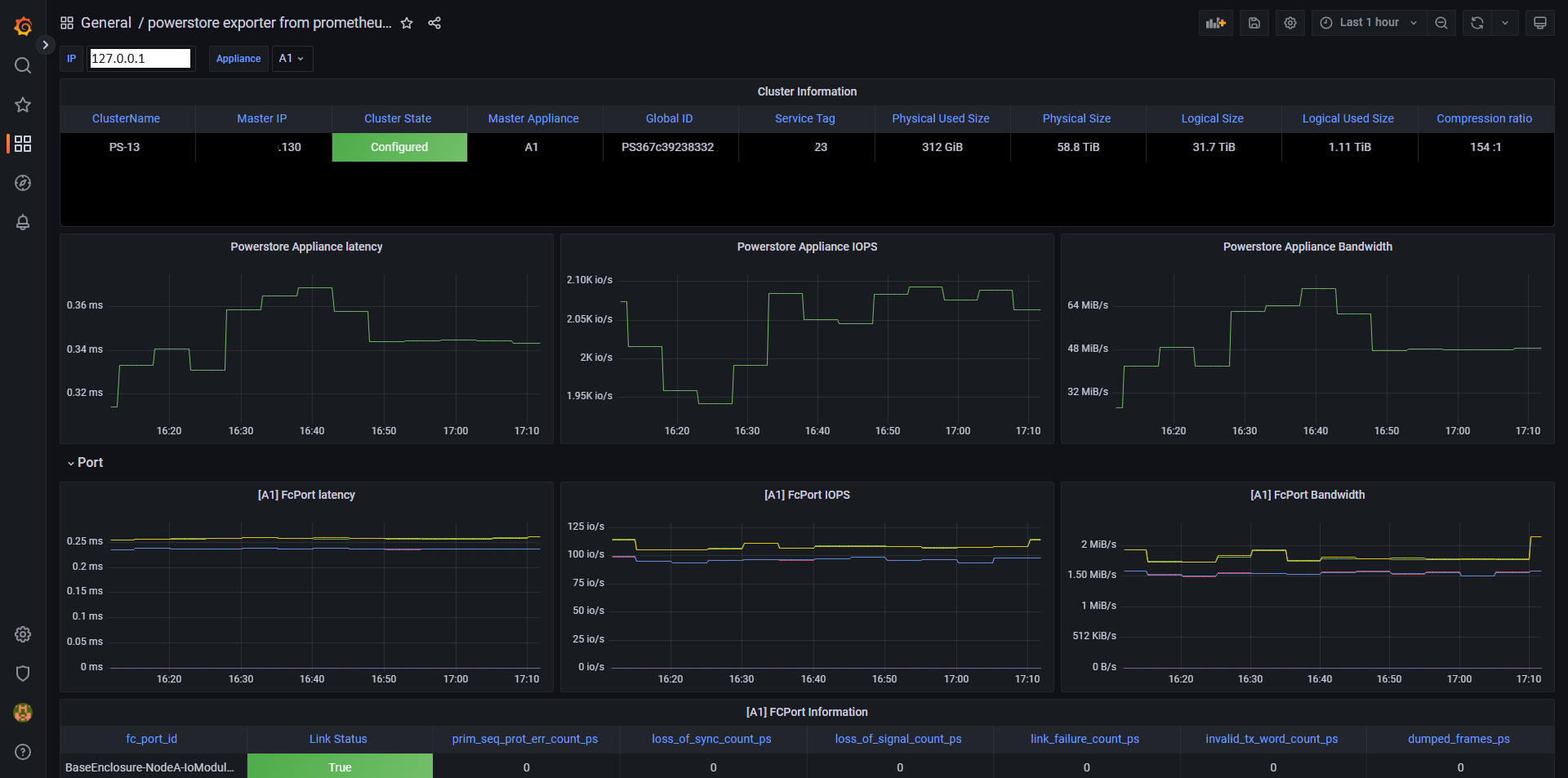Add a new panel to dashboard
1568x778 pixels.
[x=1216, y=23]
